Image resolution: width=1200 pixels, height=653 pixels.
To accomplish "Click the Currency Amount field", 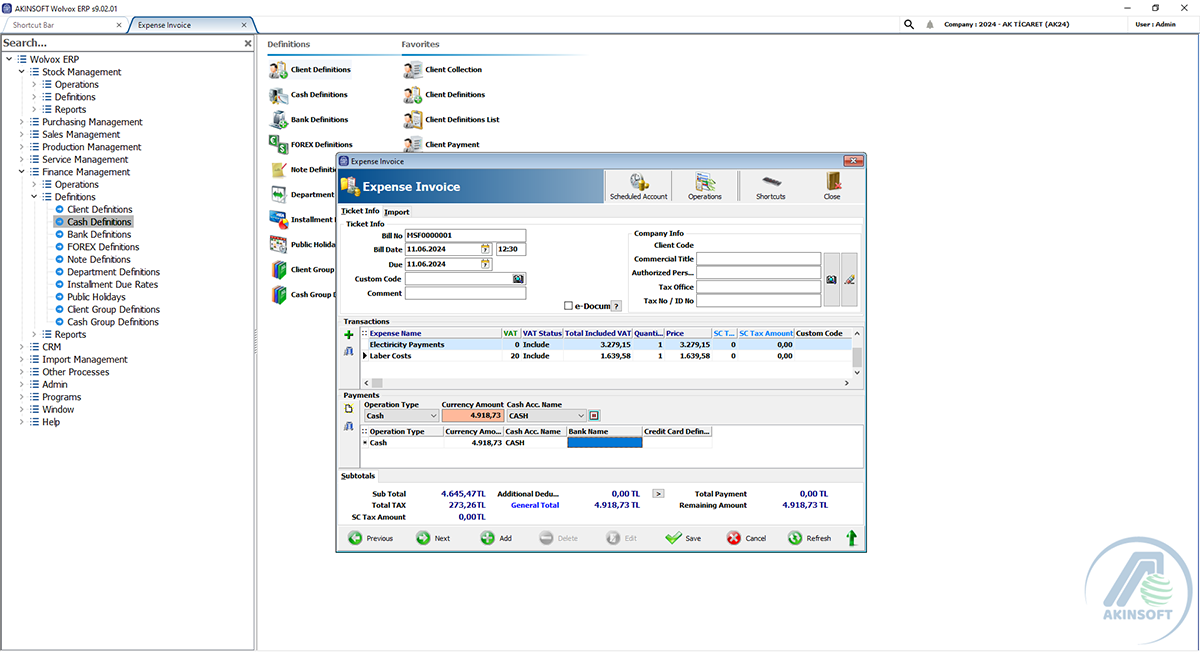I will pos(473,415).
